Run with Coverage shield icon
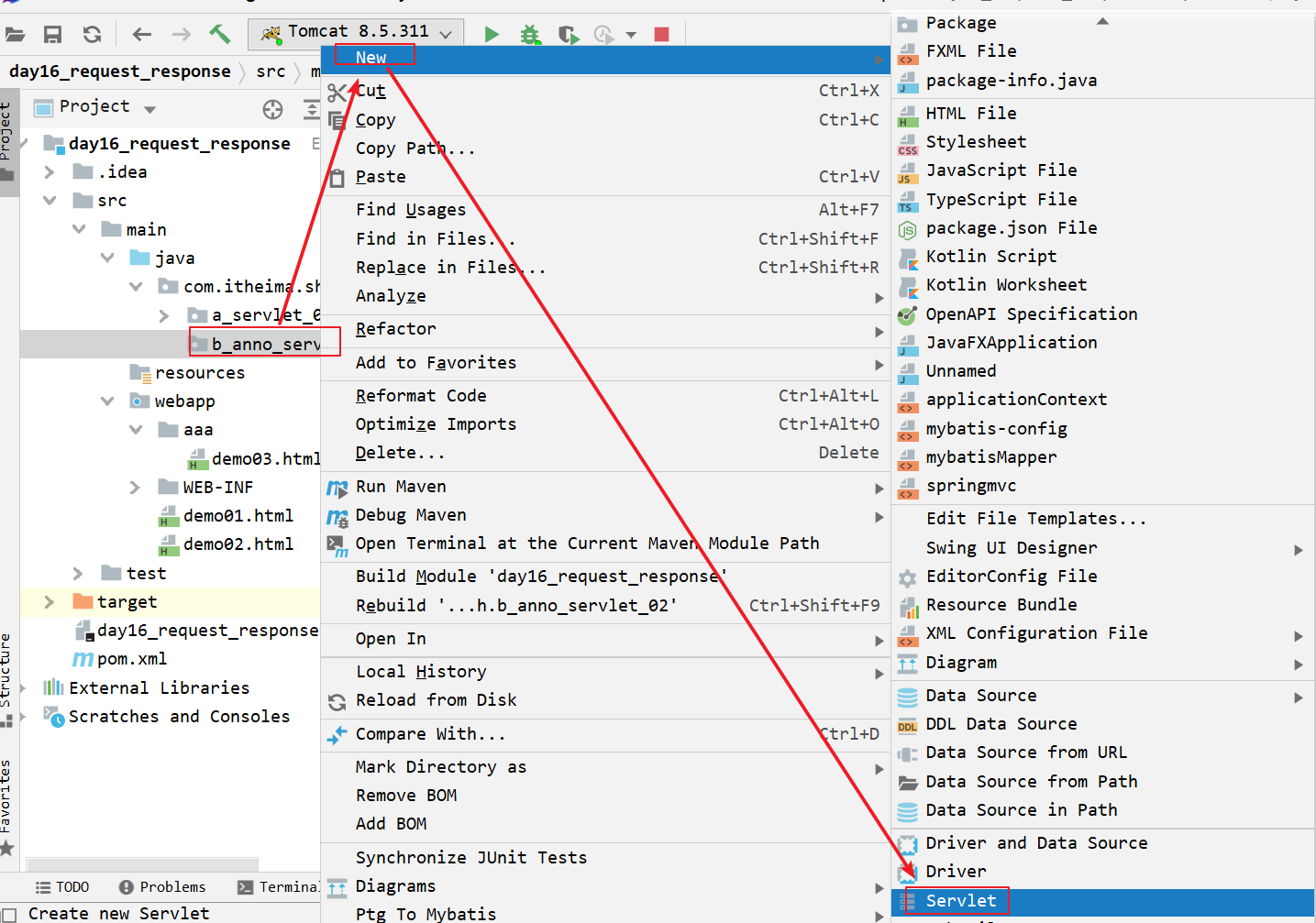Viewport: 1316px width, 923px height. [569, 35]
